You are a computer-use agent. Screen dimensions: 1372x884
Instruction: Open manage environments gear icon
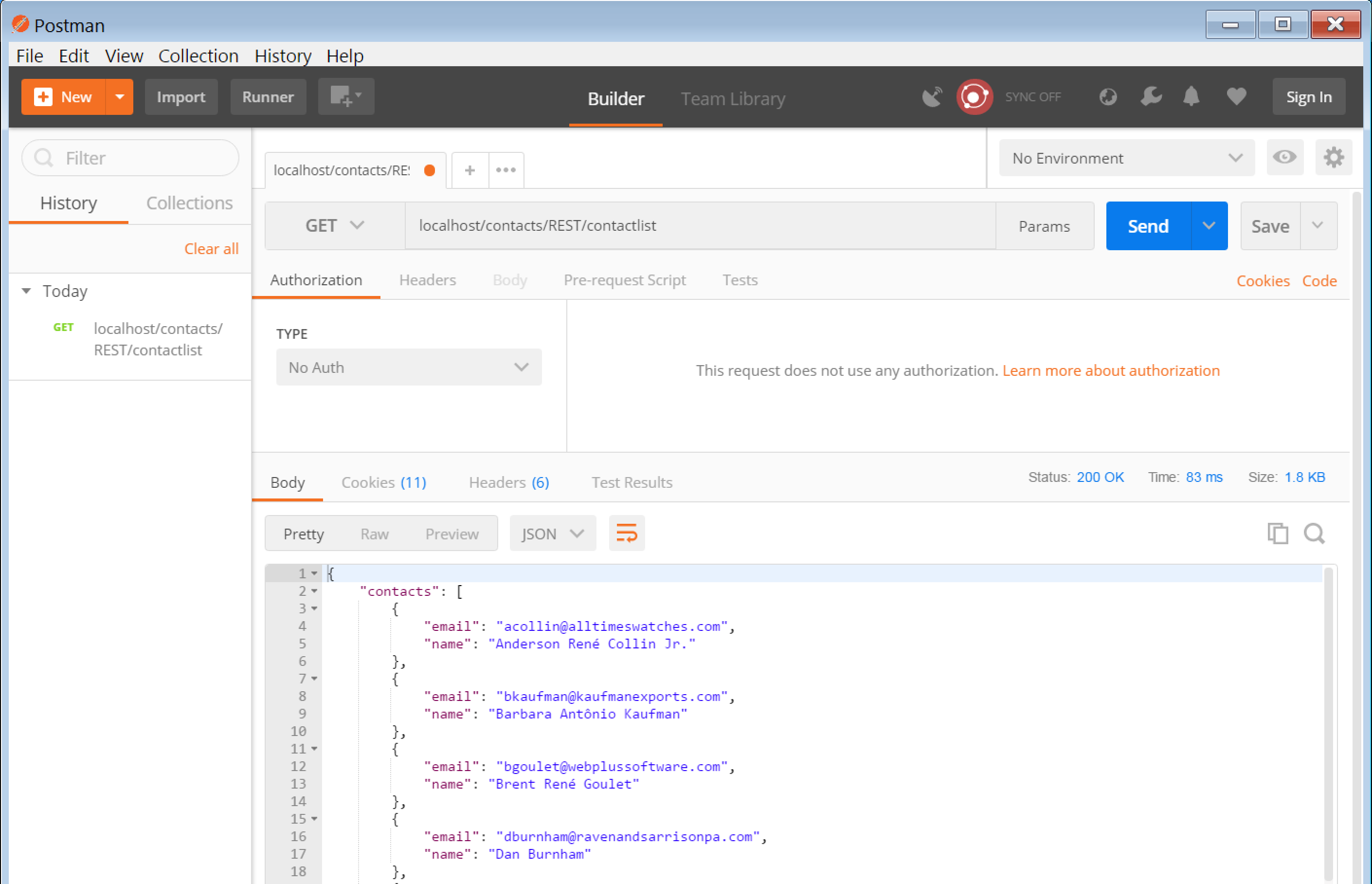(1334, 157)
